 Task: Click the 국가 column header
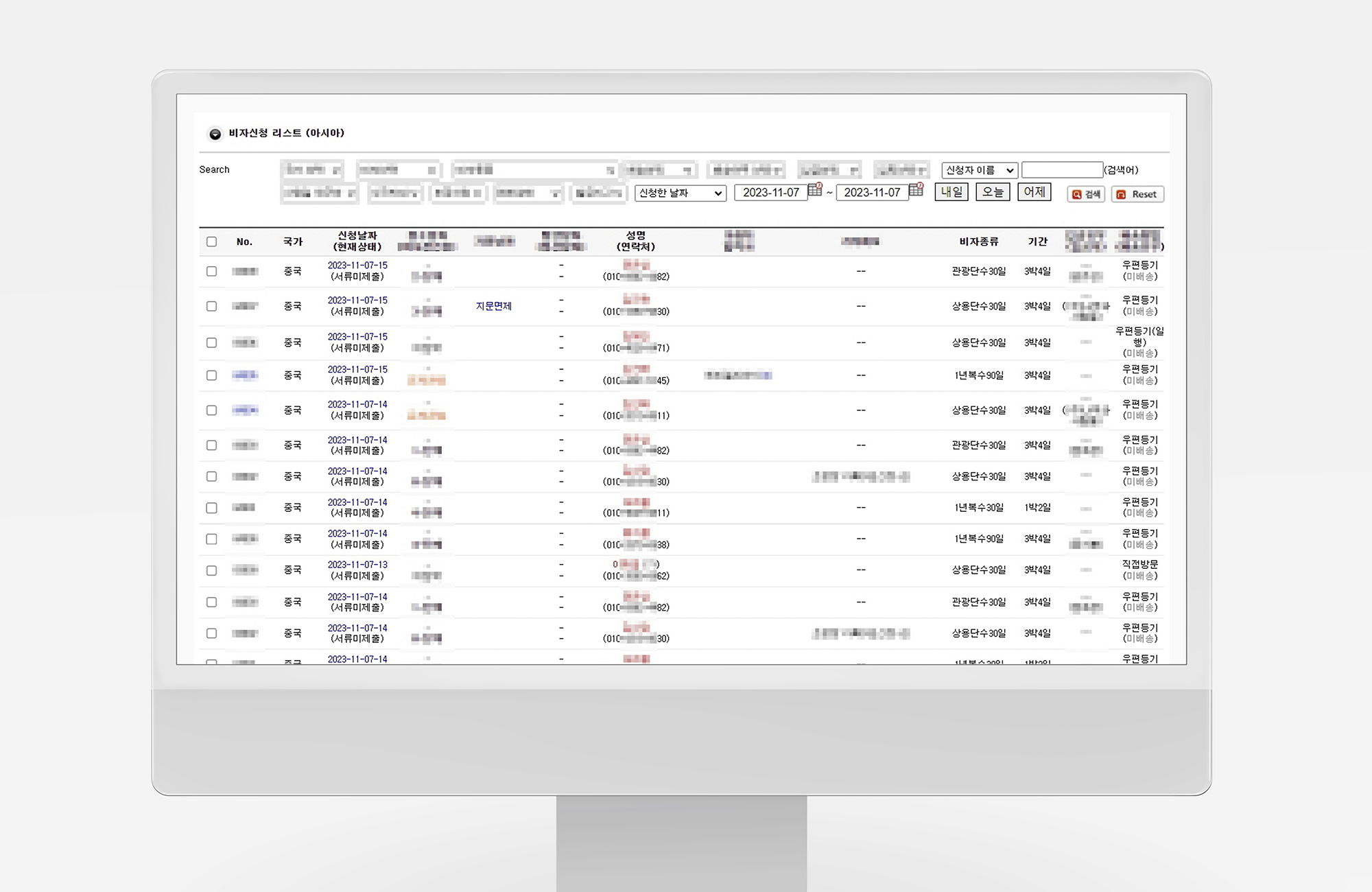click(x=293, y=242)
